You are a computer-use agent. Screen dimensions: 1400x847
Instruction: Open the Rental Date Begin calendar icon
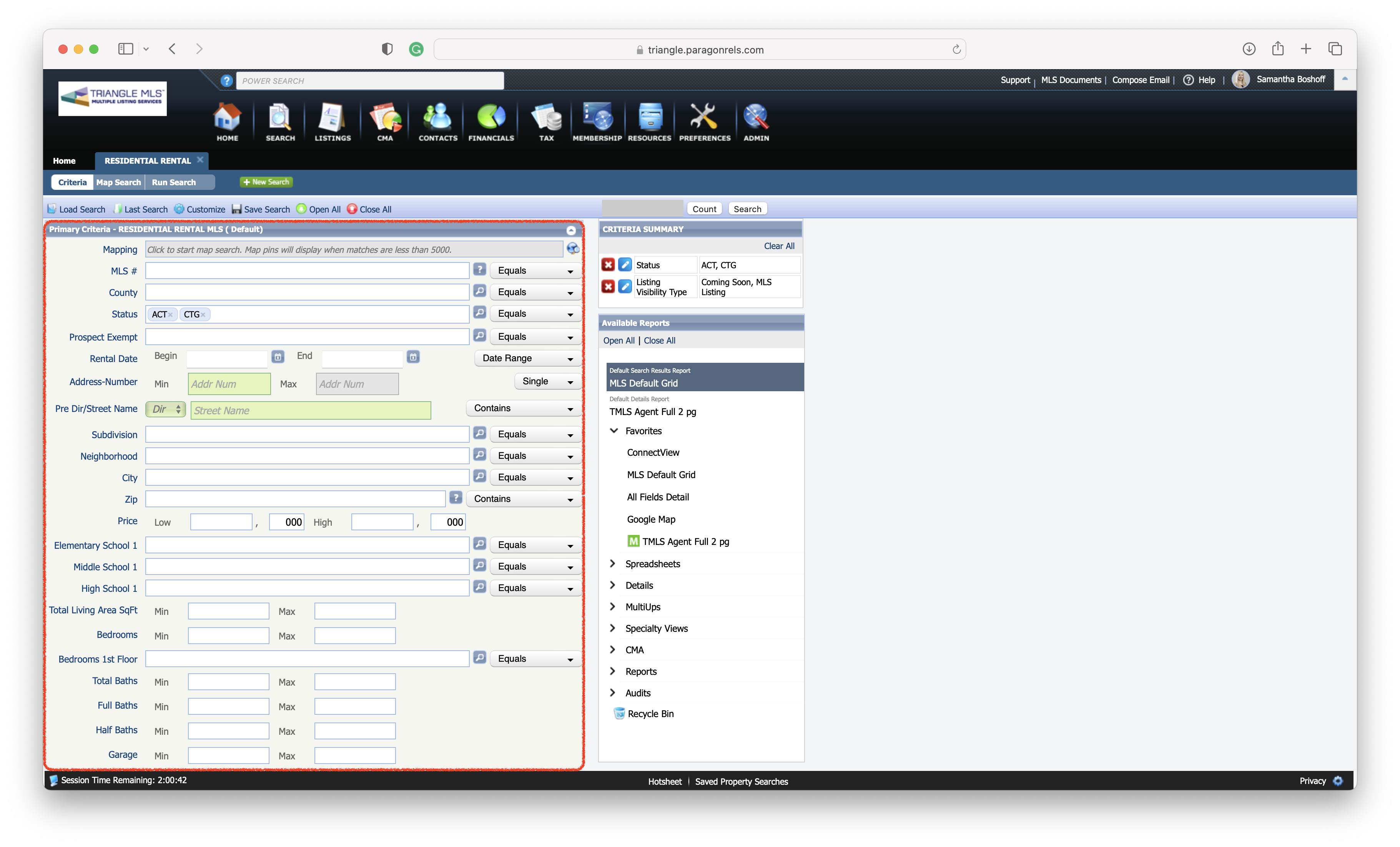coord(277,357)
